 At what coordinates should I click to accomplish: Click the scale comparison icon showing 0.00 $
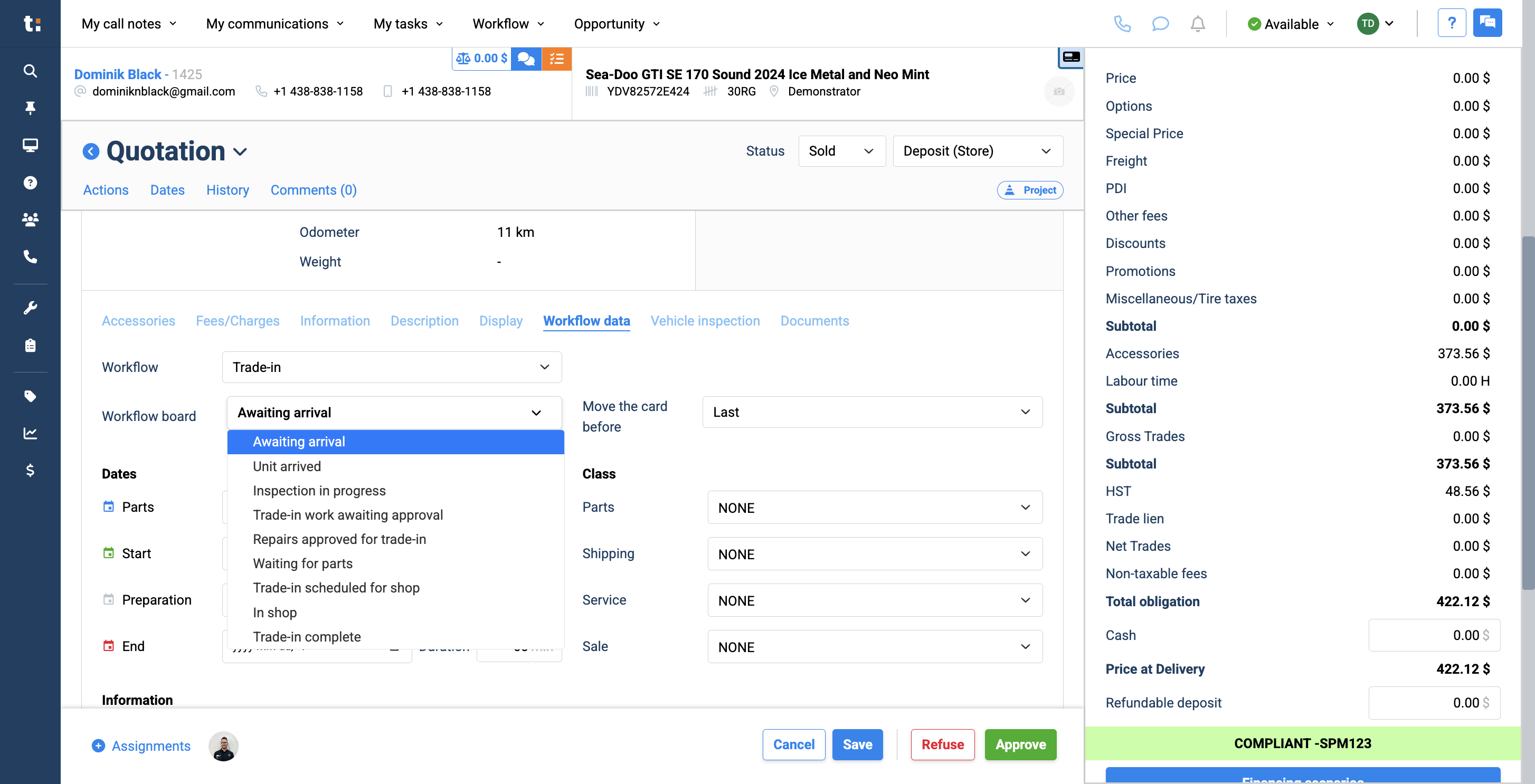(x=481, y=59)
